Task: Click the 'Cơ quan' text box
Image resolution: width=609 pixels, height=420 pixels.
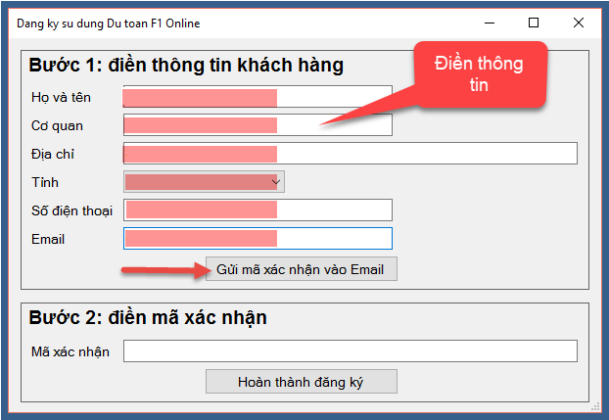Action: 256,125
